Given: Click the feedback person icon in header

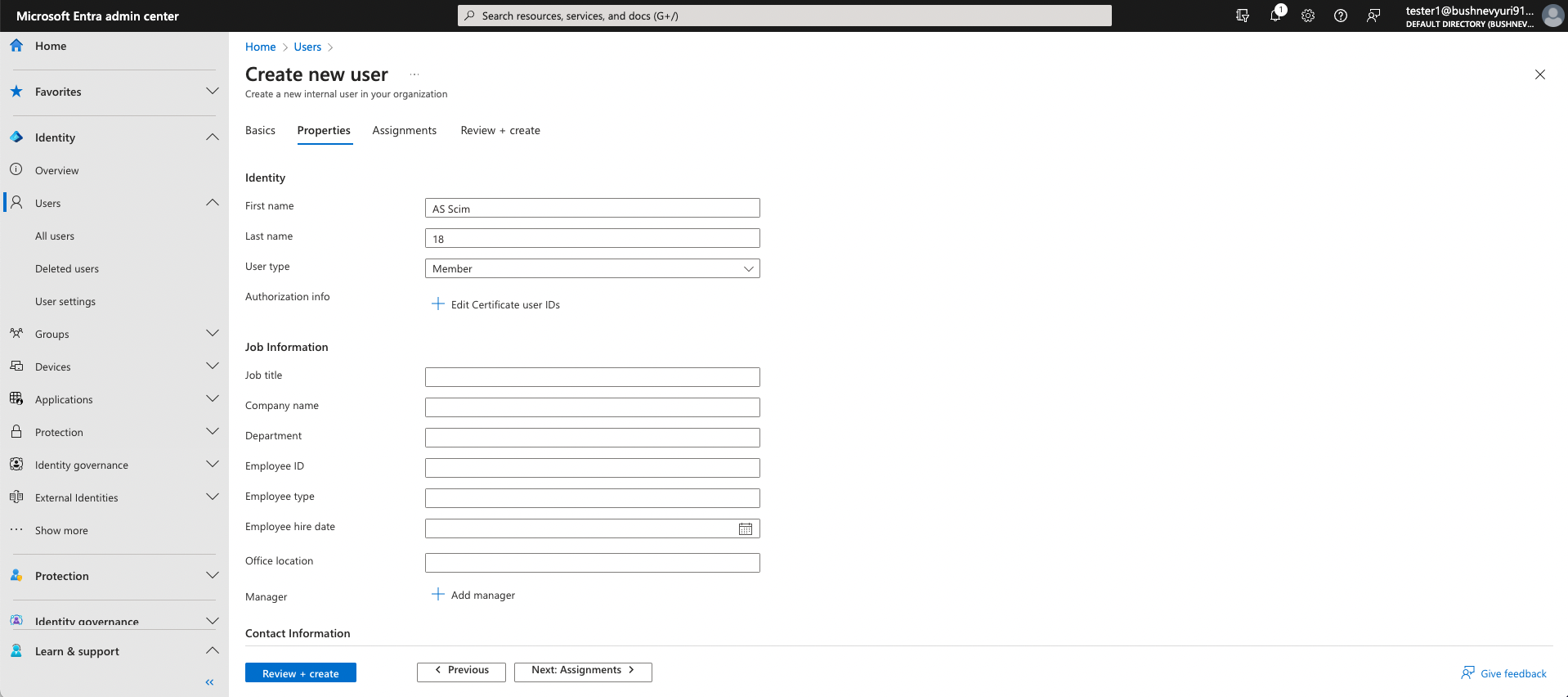Looking at the screenshot, I should [1373, 16].
